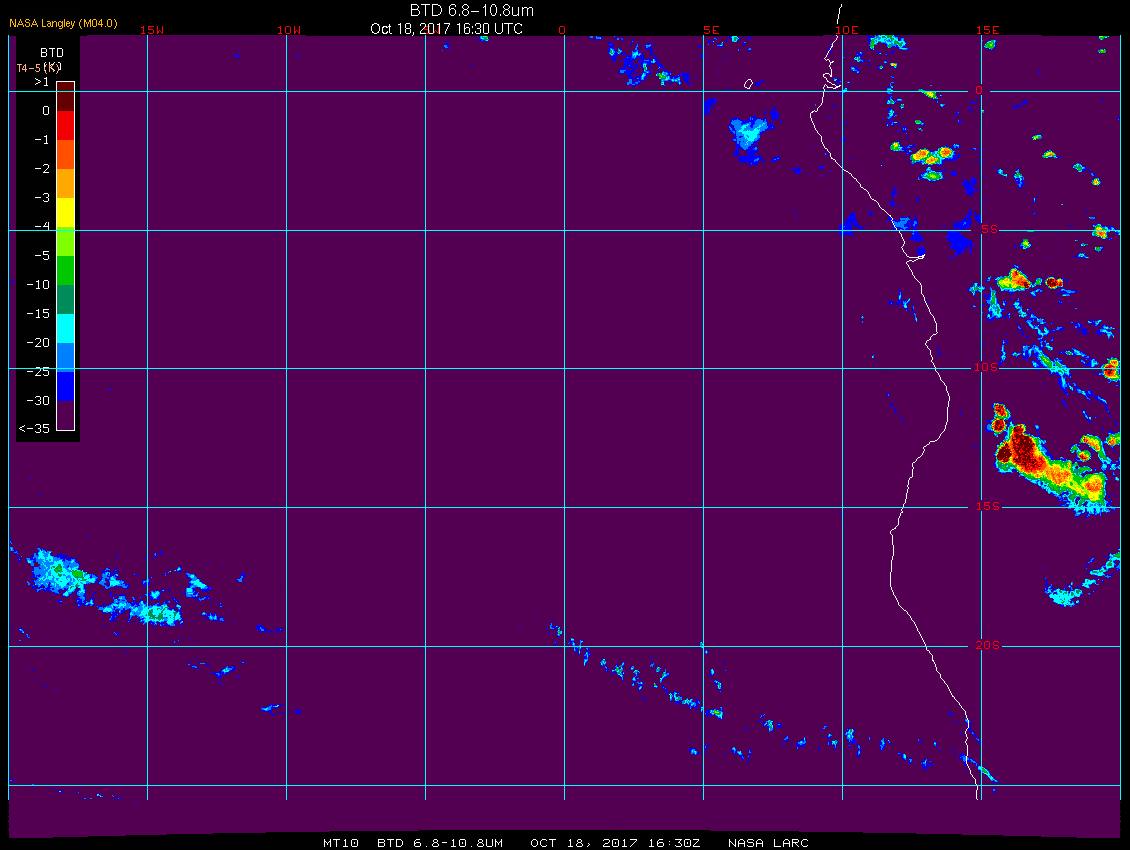Click the '-20' legend tick label

38,342
